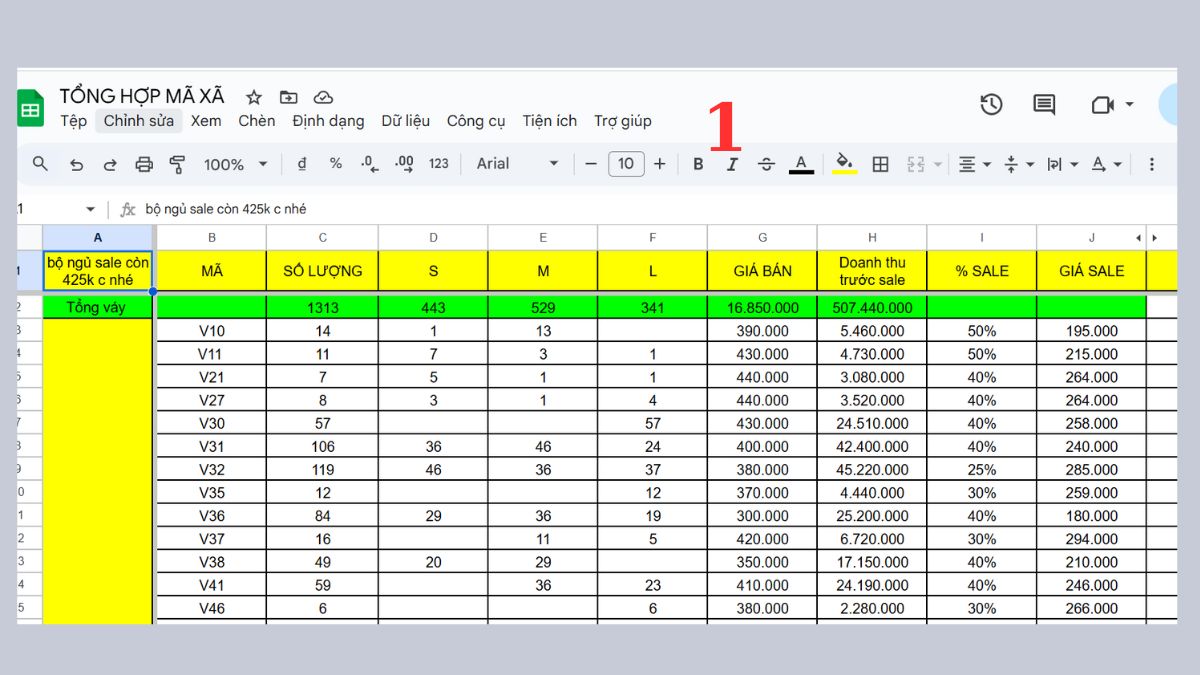Select column G header

pos(762,238)
